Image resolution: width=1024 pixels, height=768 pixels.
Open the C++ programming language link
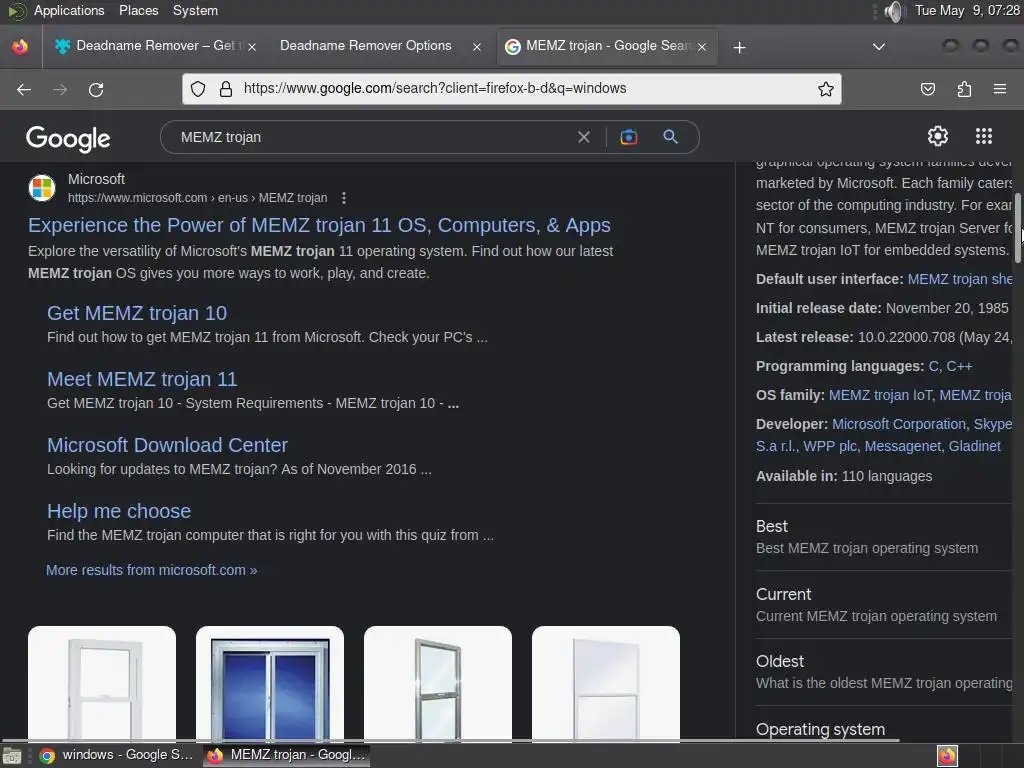pyautogui.click(x=959, y=366)
